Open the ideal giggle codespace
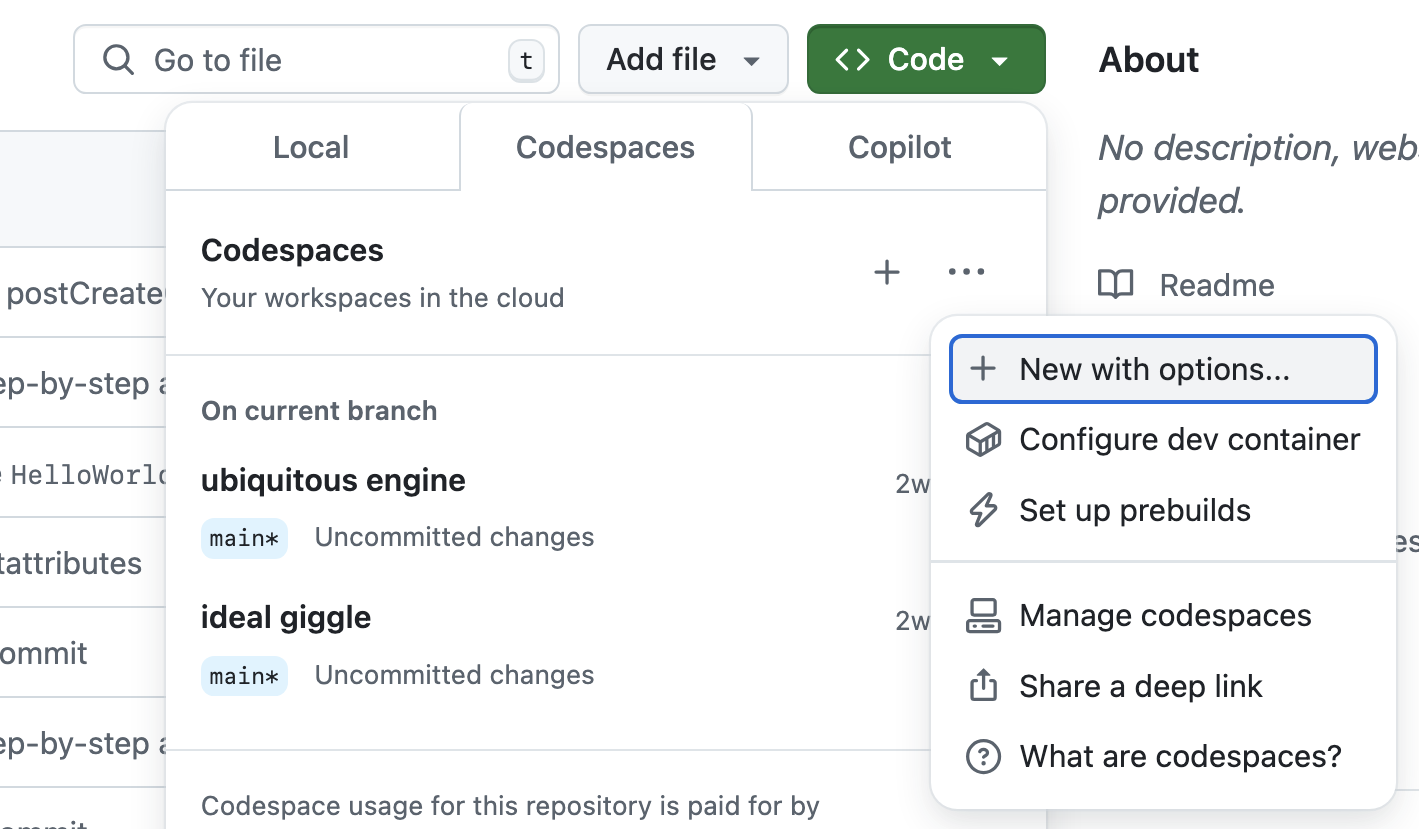This screenshot has height=829, width=1419. coord(286,618)
